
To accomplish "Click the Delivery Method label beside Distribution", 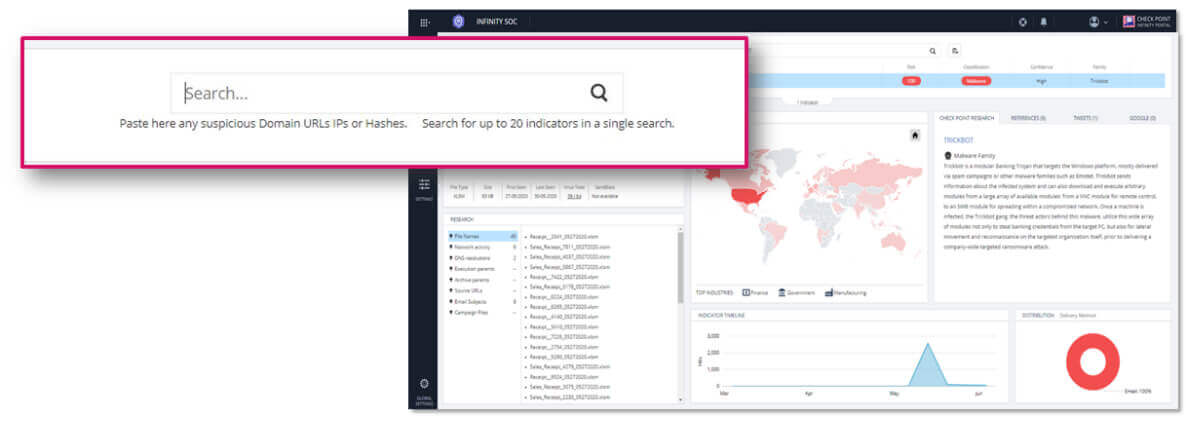I will [x=1078, y=315].
